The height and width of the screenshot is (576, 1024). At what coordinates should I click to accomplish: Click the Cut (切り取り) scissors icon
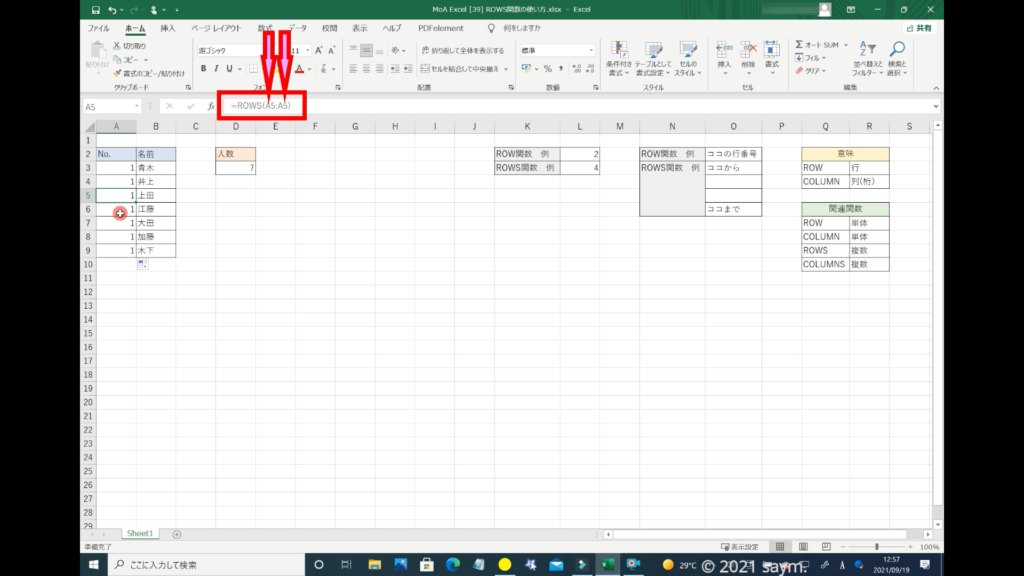coord(118,46)
